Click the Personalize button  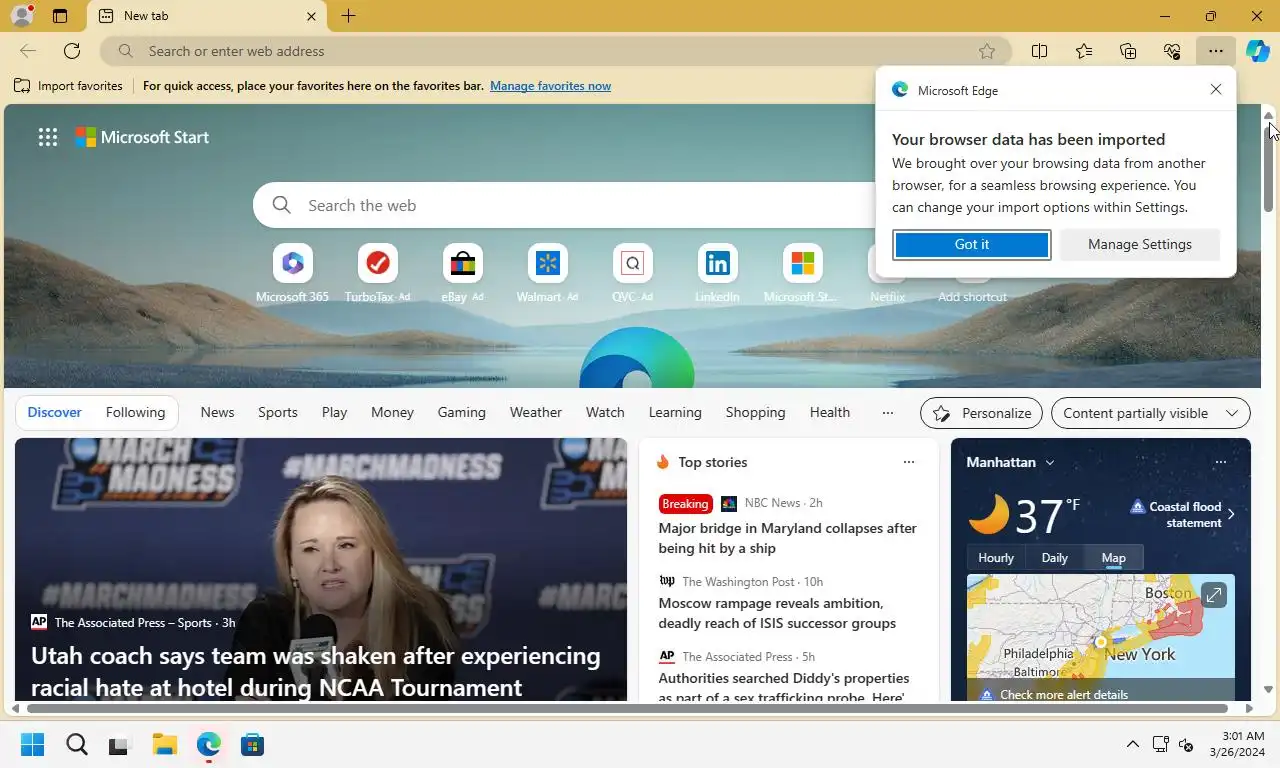click(x=981, y=413)
